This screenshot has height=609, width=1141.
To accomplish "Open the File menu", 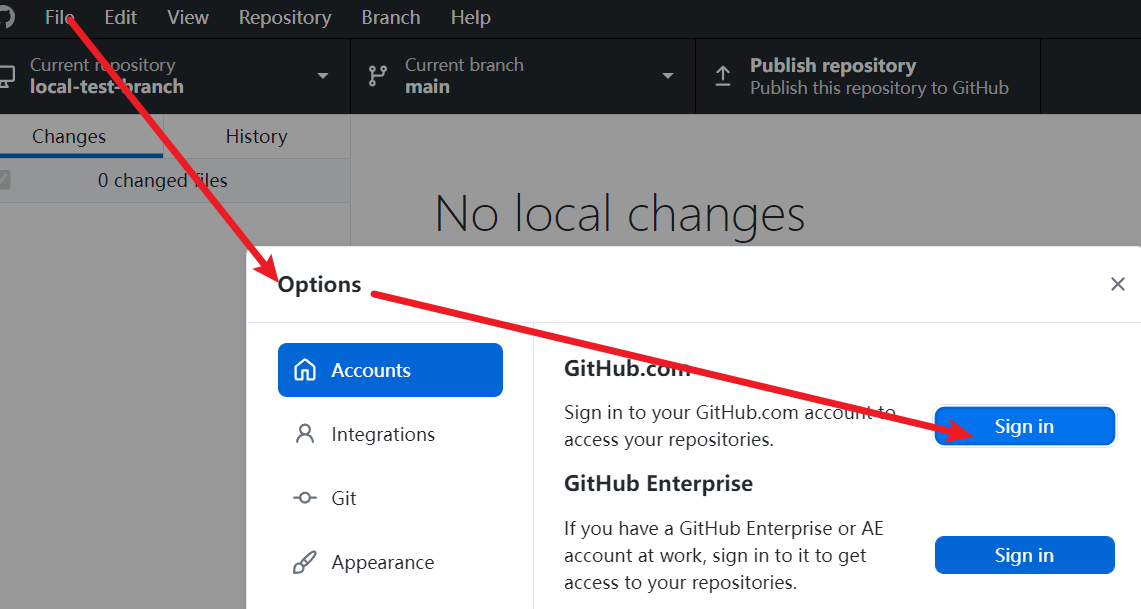I will pyautogui.click(x=60, y=17).
